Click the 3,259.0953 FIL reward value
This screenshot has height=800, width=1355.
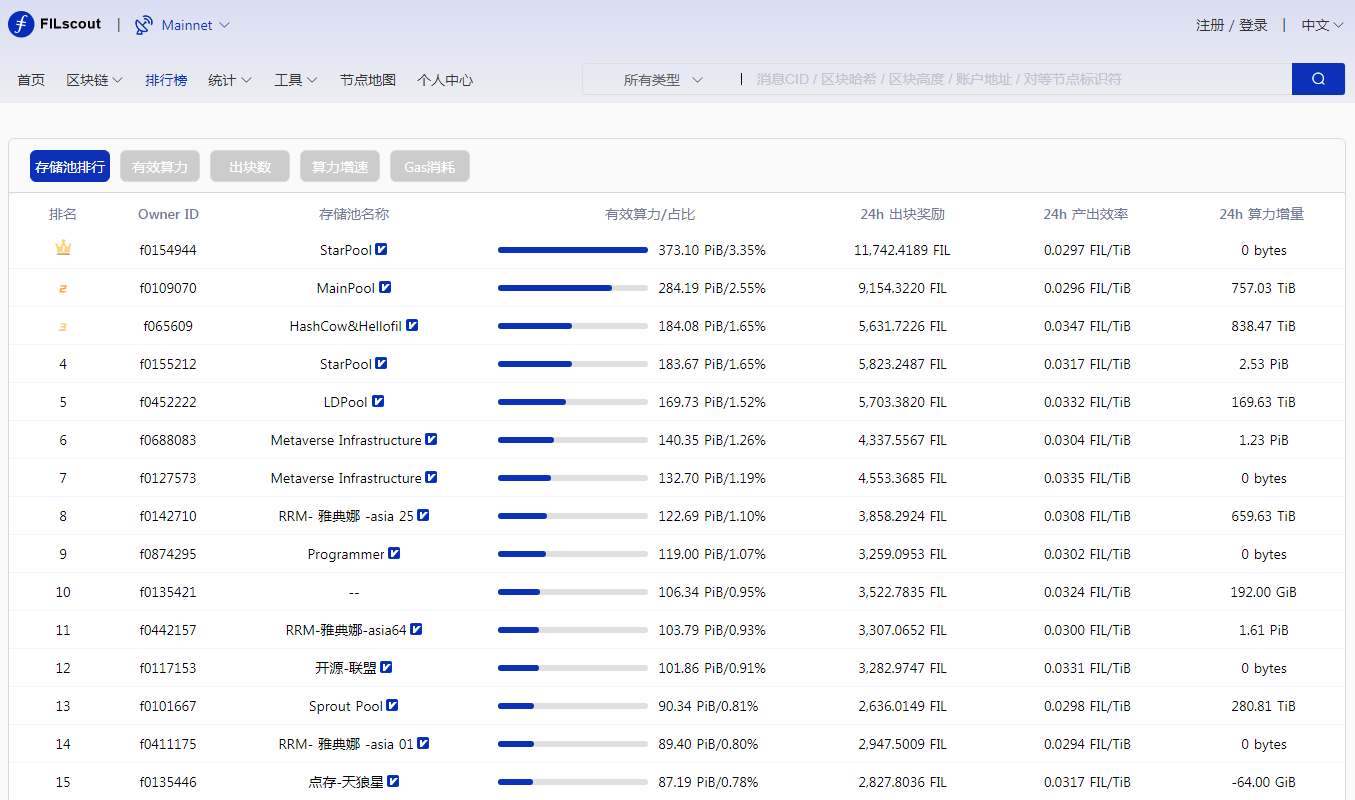(902, 554)
